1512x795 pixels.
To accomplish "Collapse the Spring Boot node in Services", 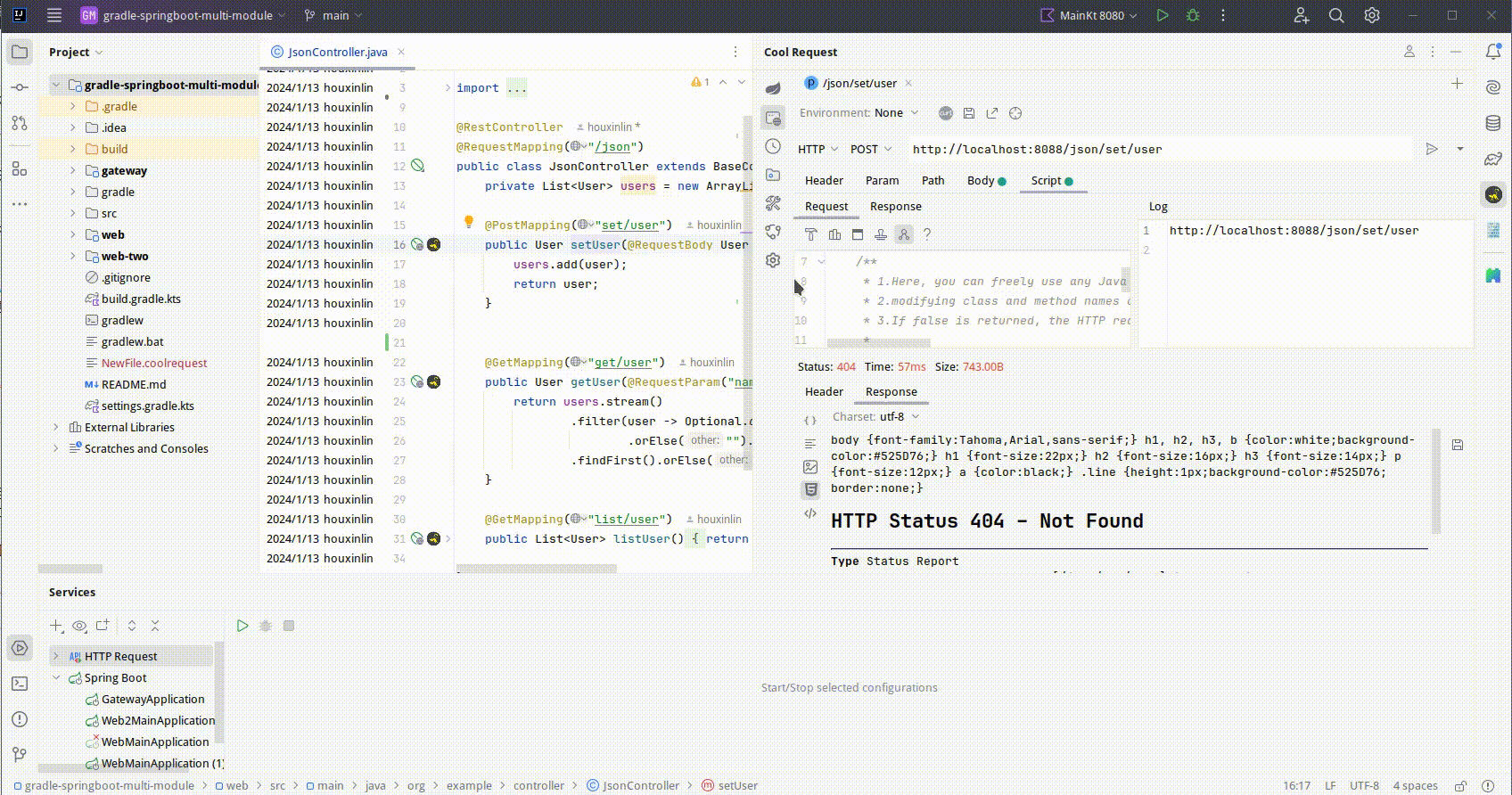I will point(56,677).
